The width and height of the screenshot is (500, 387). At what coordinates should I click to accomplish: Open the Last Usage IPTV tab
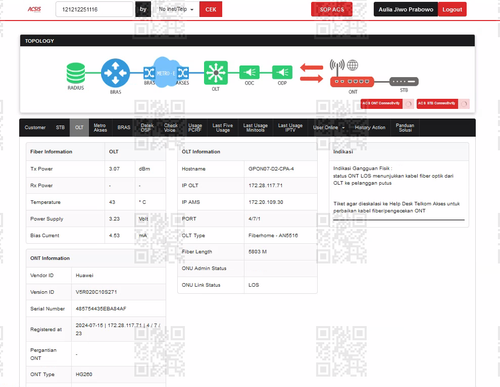coord(290,128)
